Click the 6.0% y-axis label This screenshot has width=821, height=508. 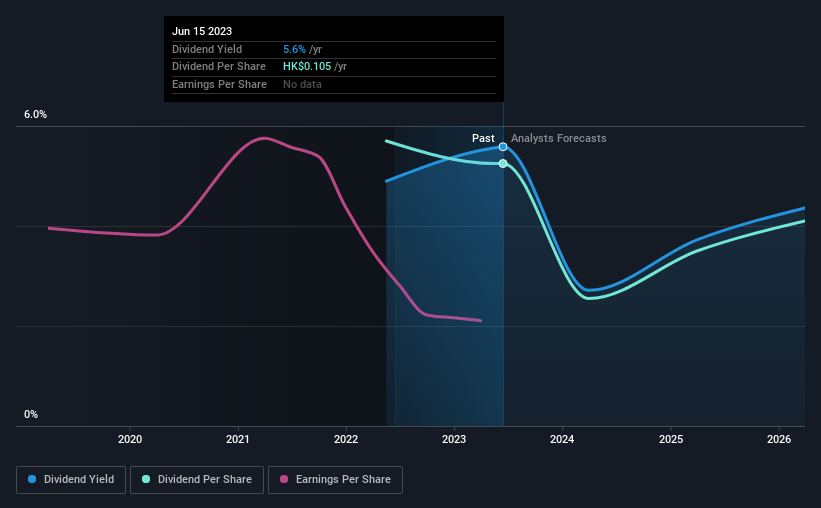[x=36, y=115]
